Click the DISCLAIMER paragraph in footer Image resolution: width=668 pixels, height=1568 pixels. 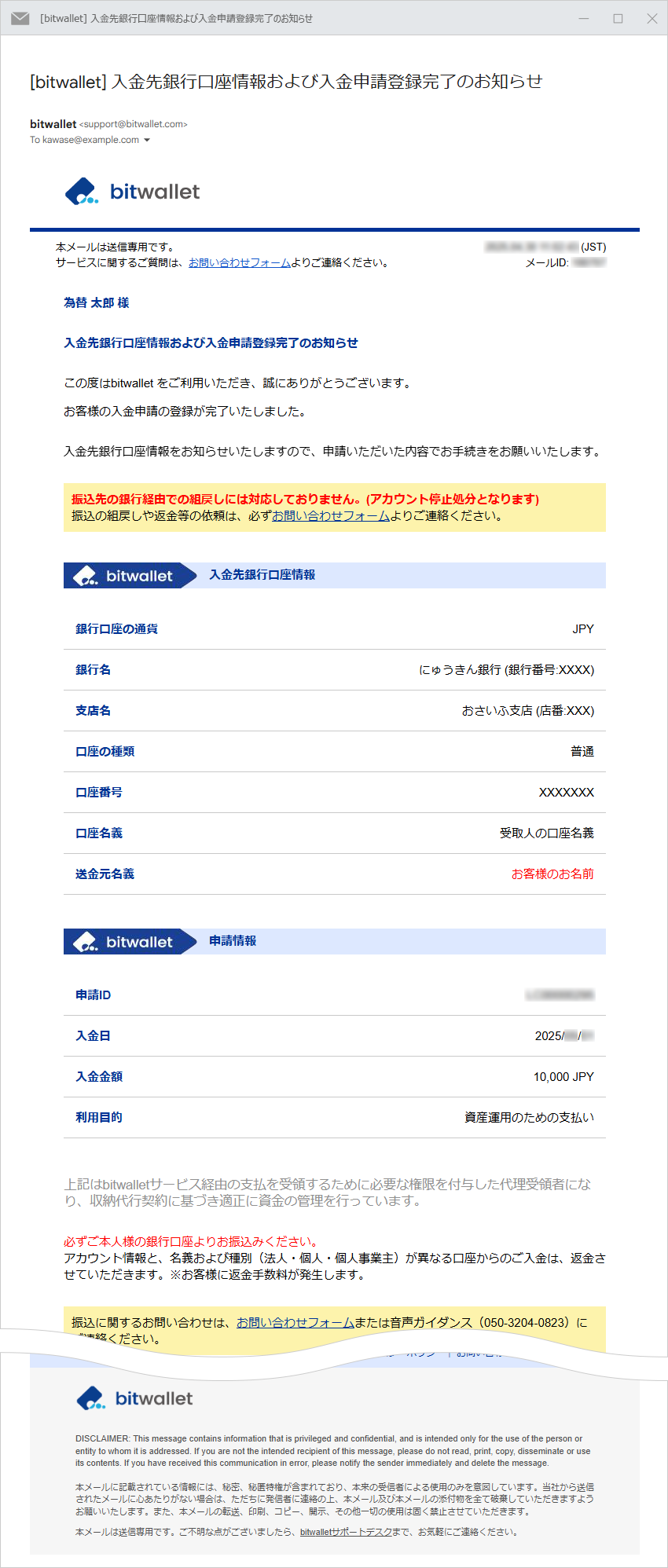[333, 1451]
